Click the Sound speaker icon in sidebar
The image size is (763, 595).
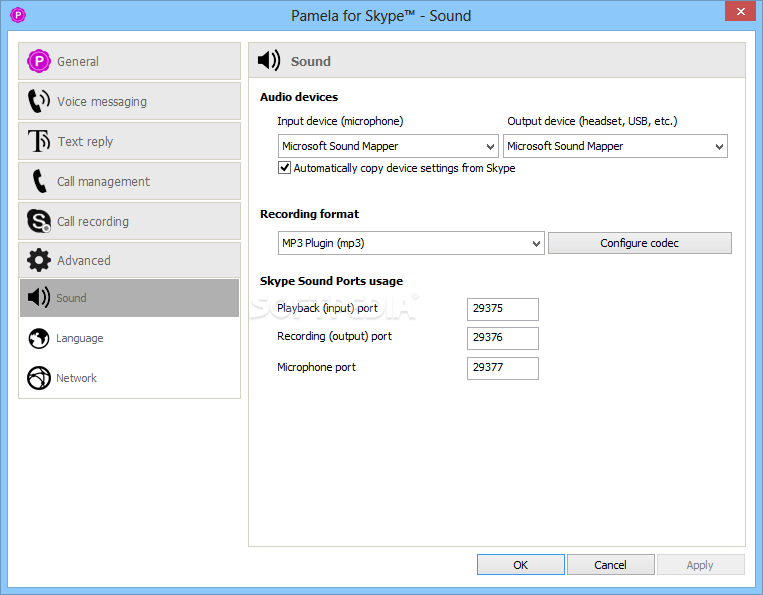click(x=38, y=297)
